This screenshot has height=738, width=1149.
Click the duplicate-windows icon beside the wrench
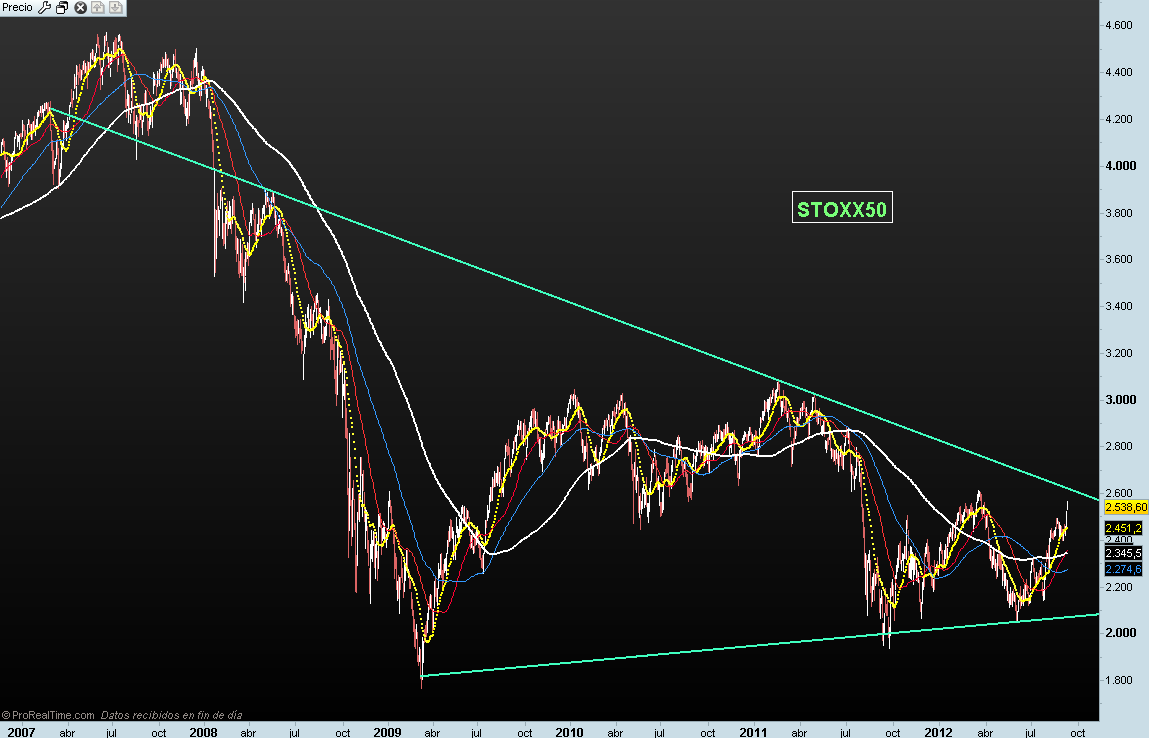click(x=62, y=7)
